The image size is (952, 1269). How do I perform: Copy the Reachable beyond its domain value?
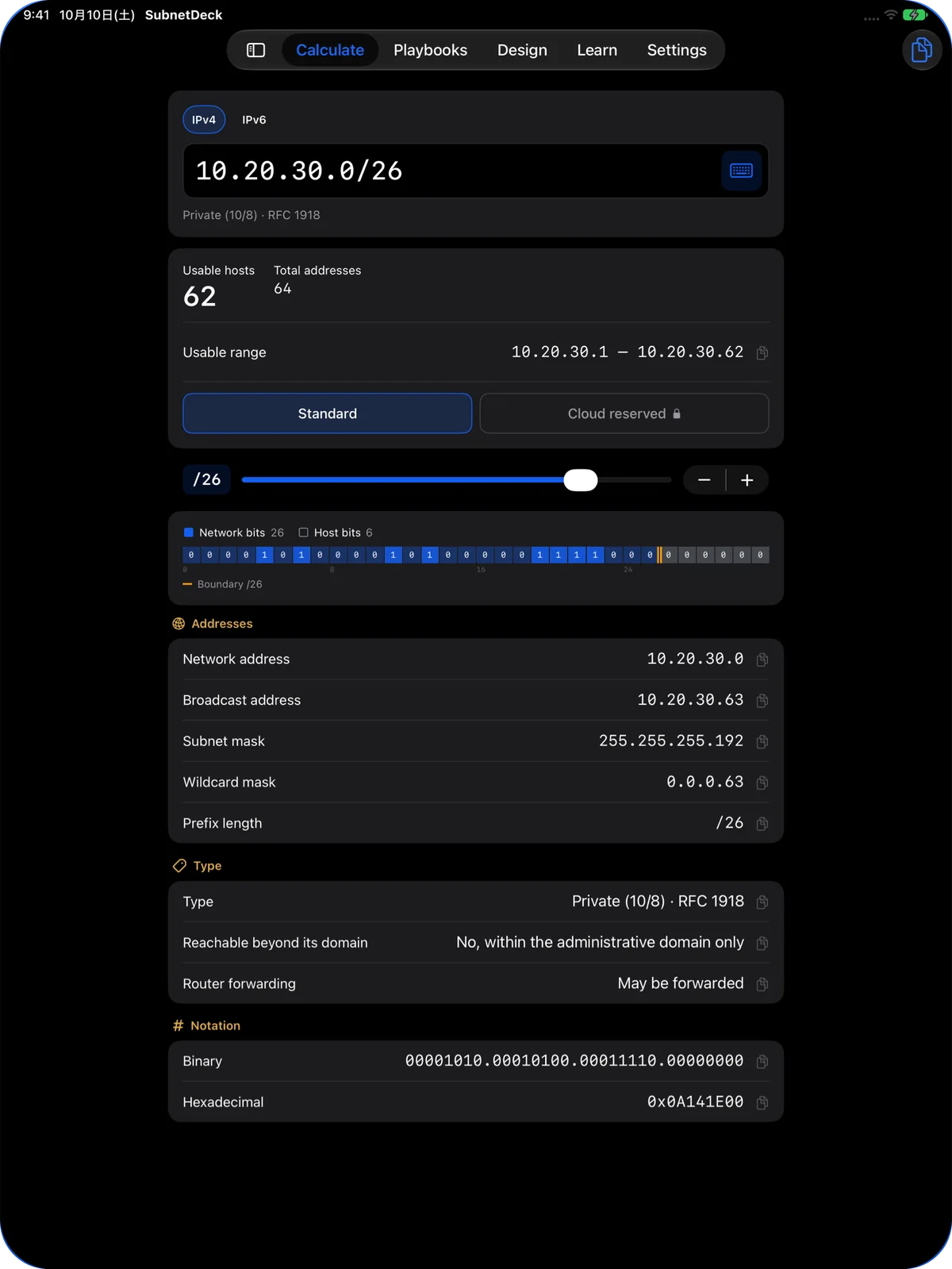click(x=762, y=943)
